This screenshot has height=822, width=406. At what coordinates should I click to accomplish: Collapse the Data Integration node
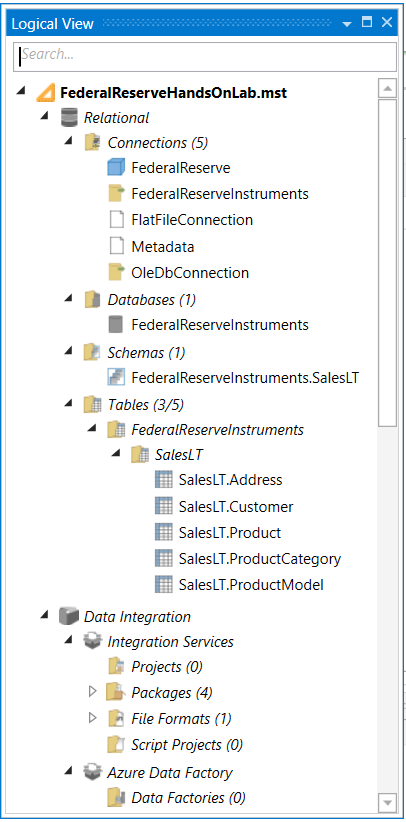coord(45,614)
